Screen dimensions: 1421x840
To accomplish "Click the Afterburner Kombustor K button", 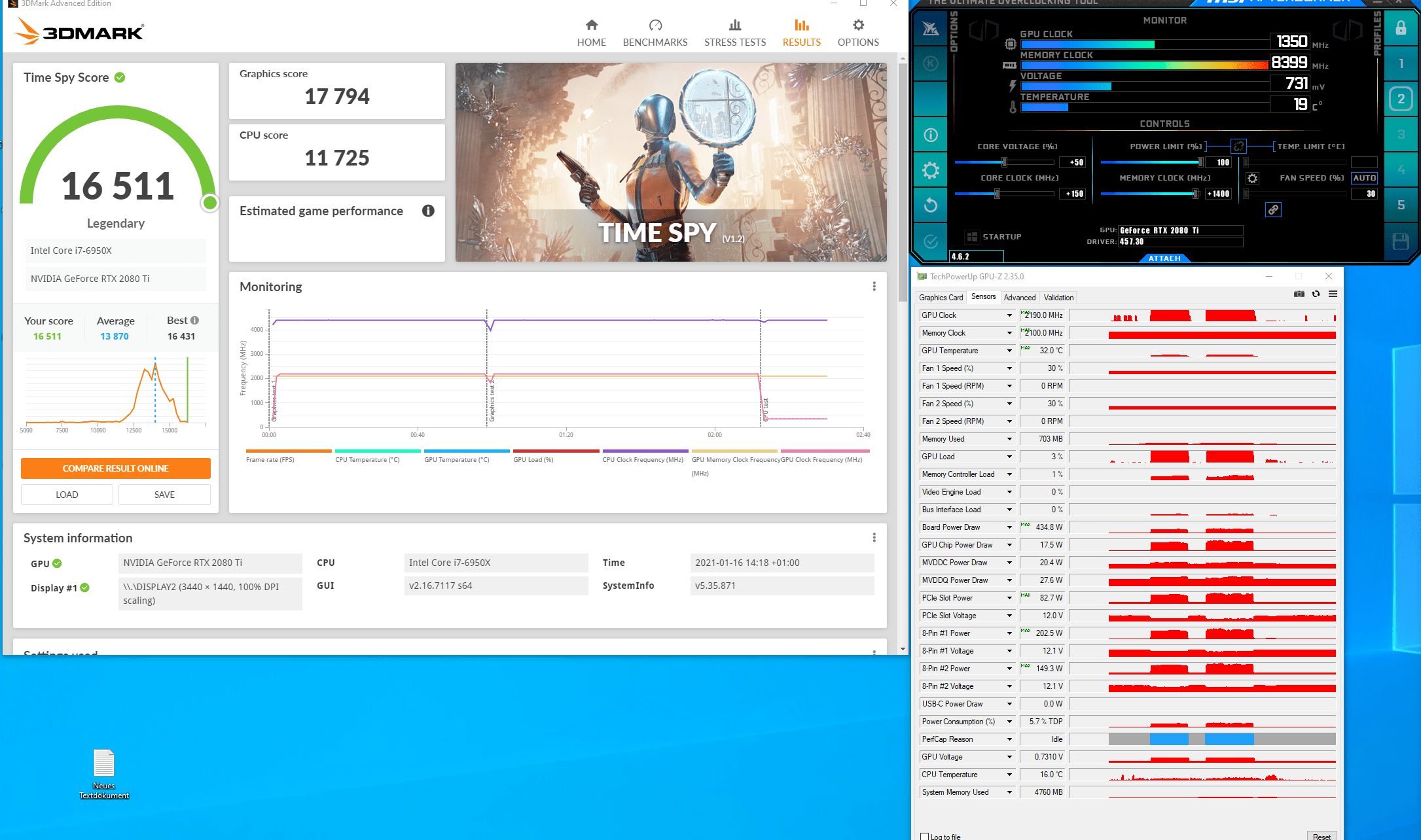I will click(930, 63).
